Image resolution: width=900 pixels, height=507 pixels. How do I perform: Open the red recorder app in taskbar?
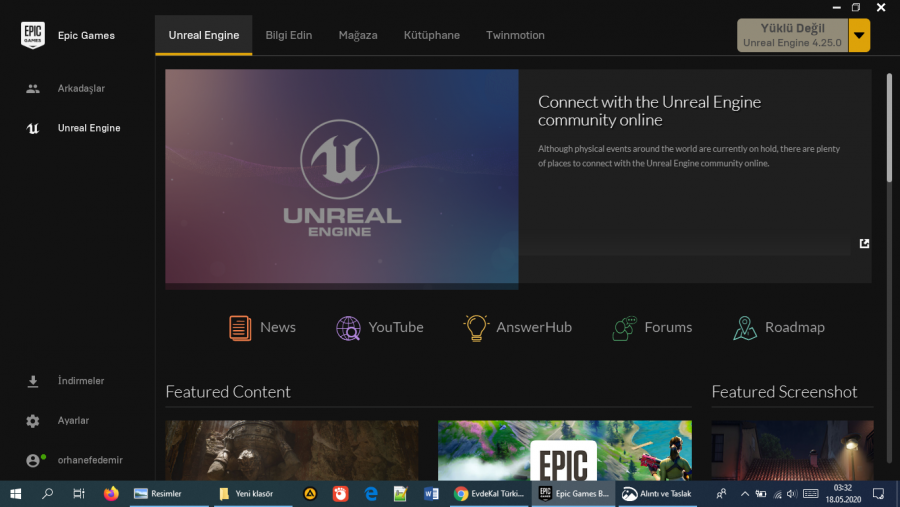tap(340, 494)
